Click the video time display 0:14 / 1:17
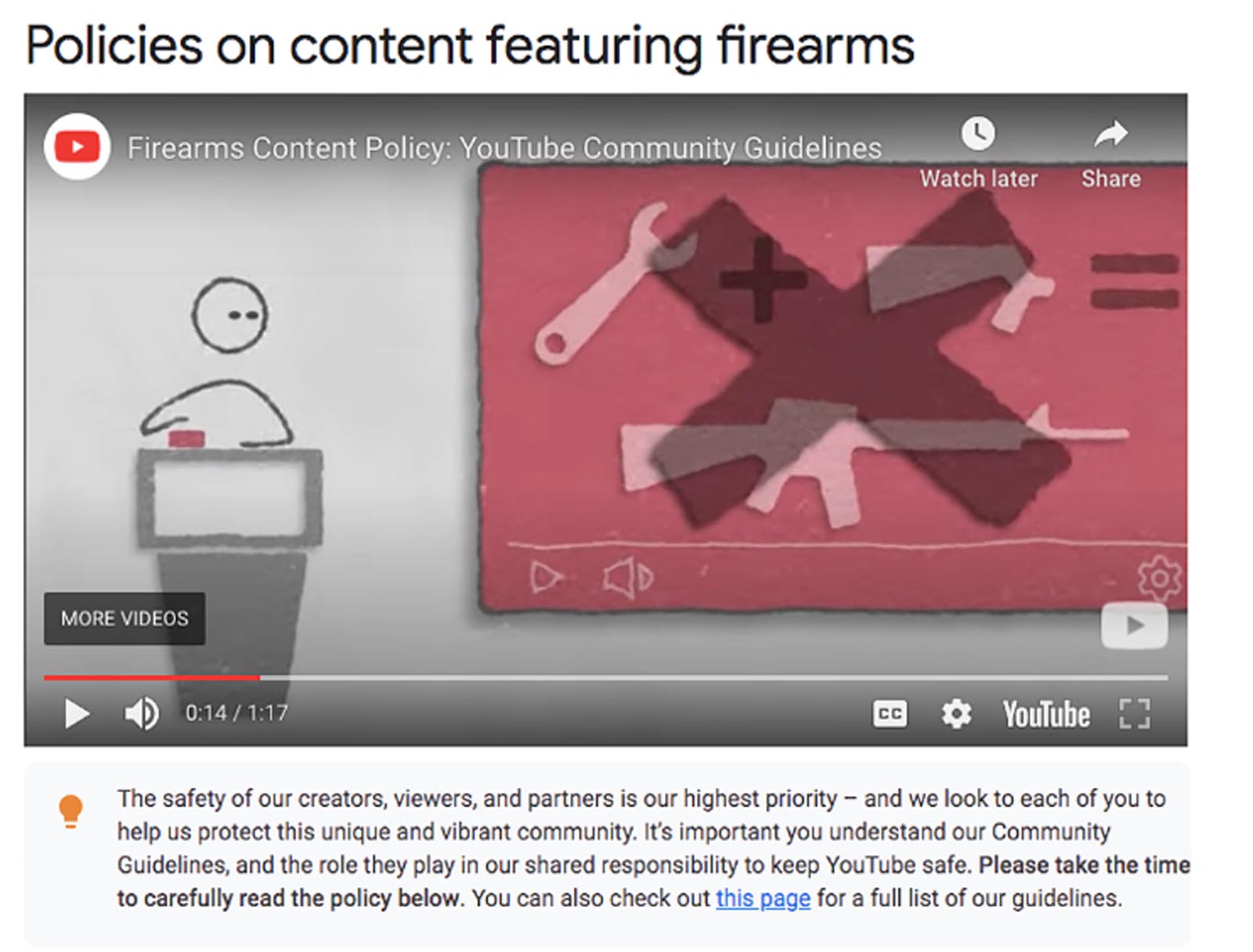Viewport: 1253px width, 952px height. click(237, 713)
